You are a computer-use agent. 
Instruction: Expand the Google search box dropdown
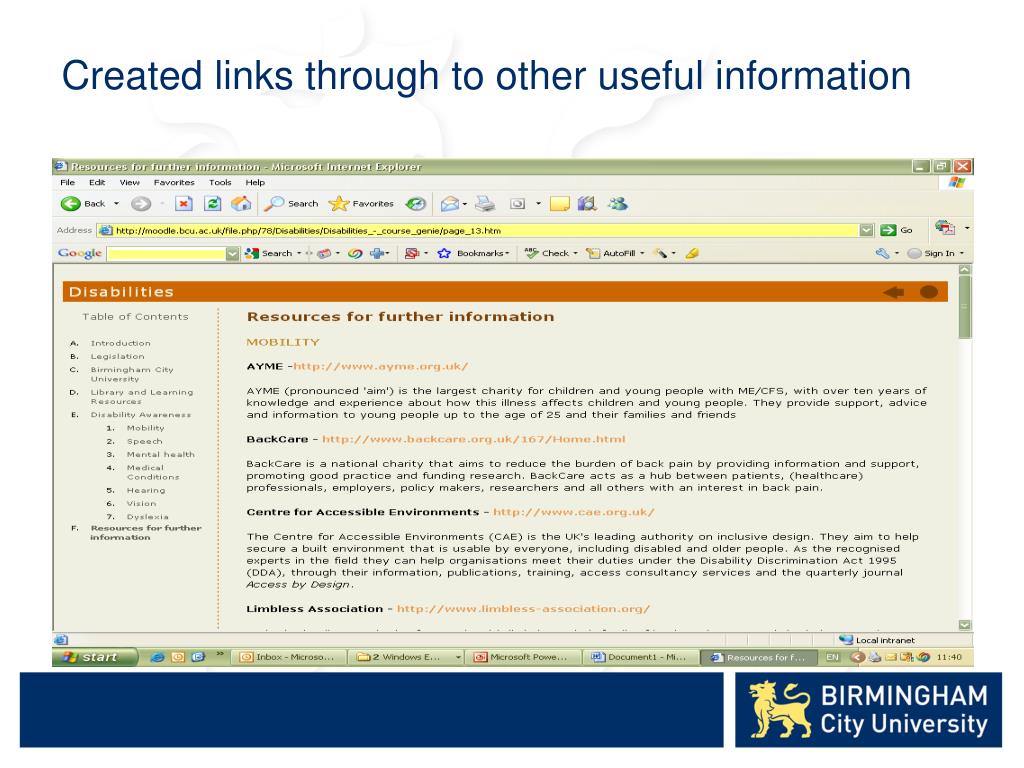(x=232, y=253)
